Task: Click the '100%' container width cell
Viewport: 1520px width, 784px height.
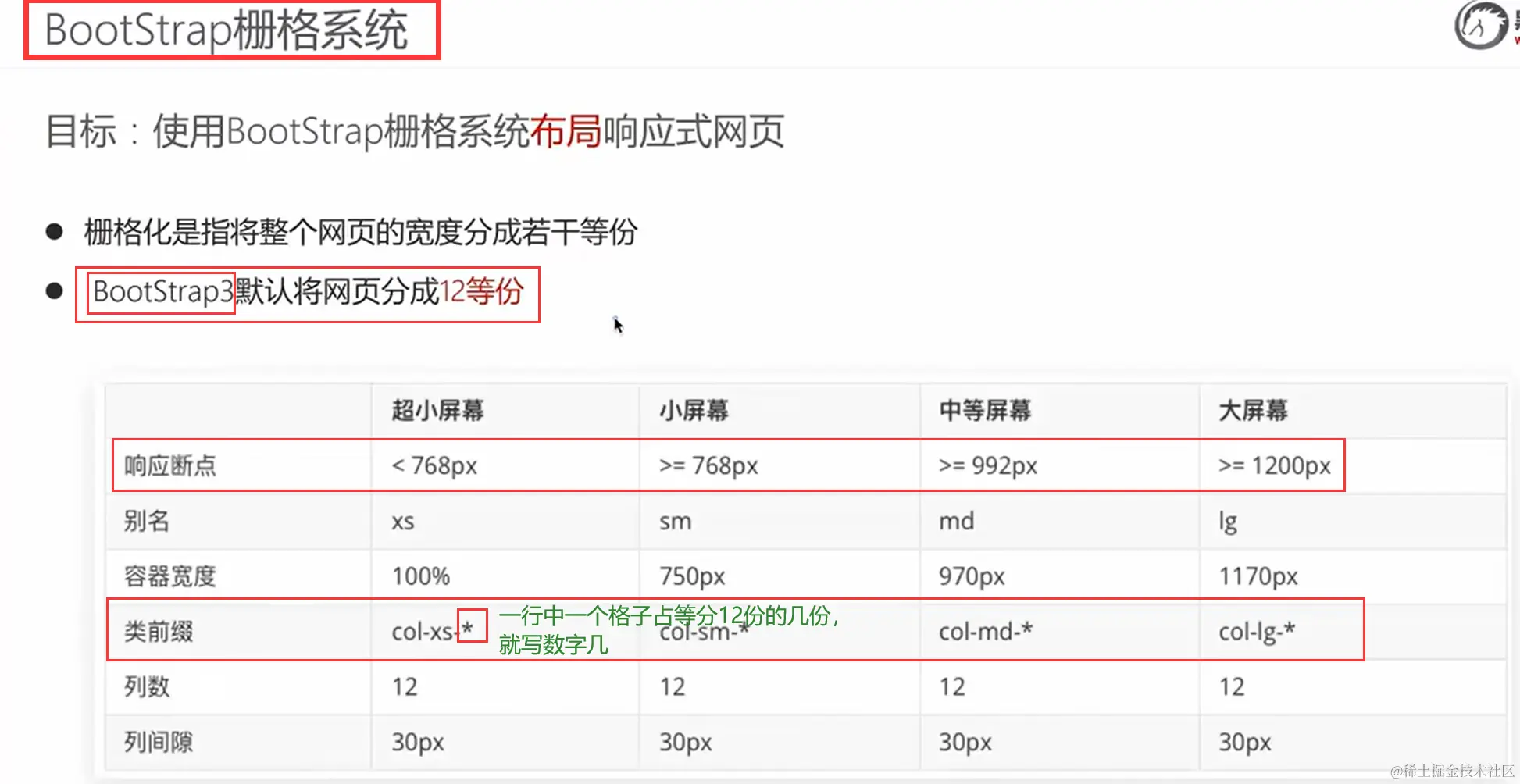Action: pos(420,576)
